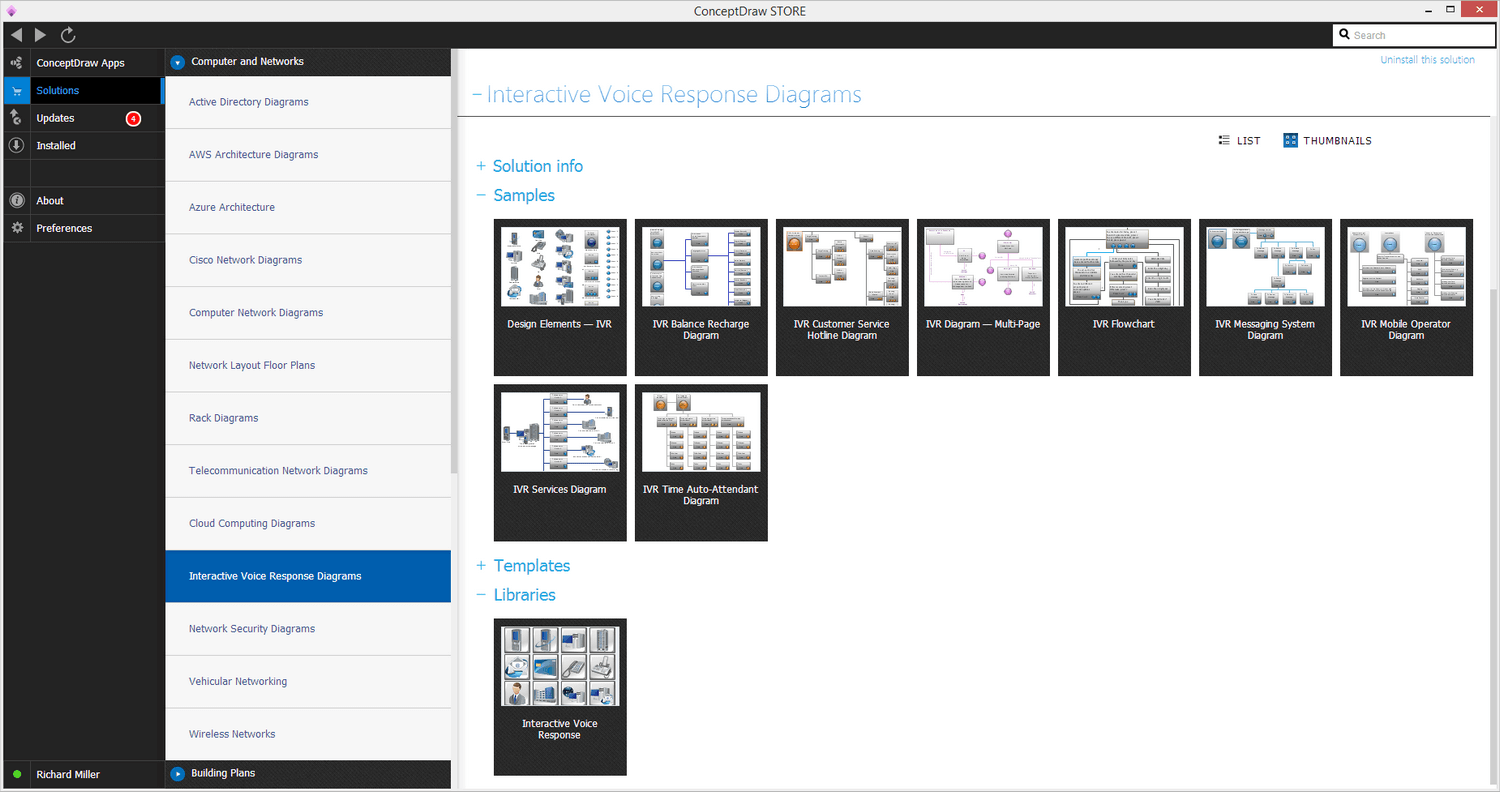The image size is (1500, 792).
Task: Click the Installed download icon
Action: point(16,145)
